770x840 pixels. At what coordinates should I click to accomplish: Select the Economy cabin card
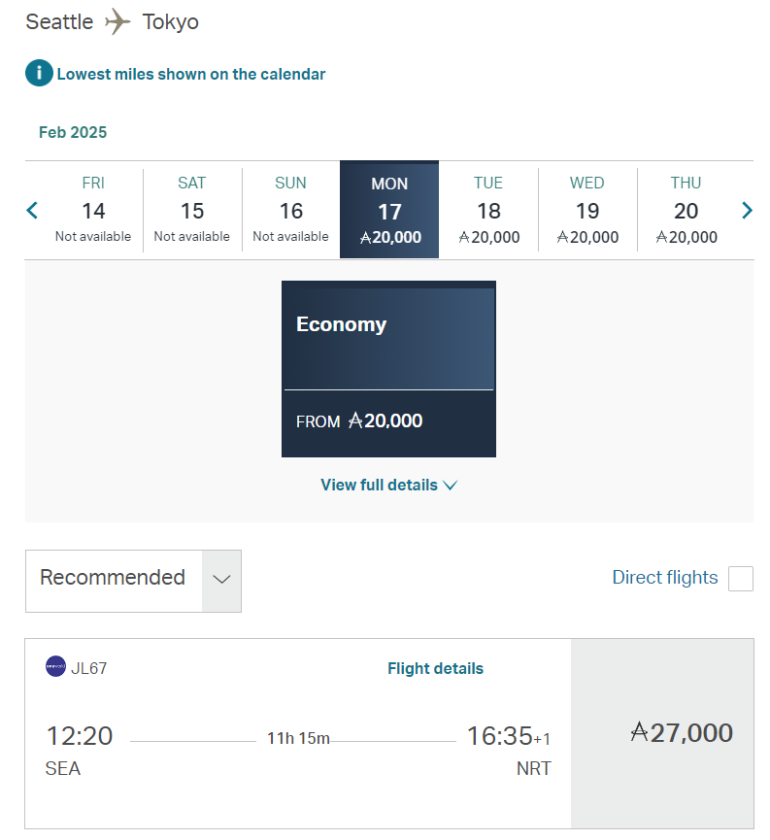[x=388, y=368]
